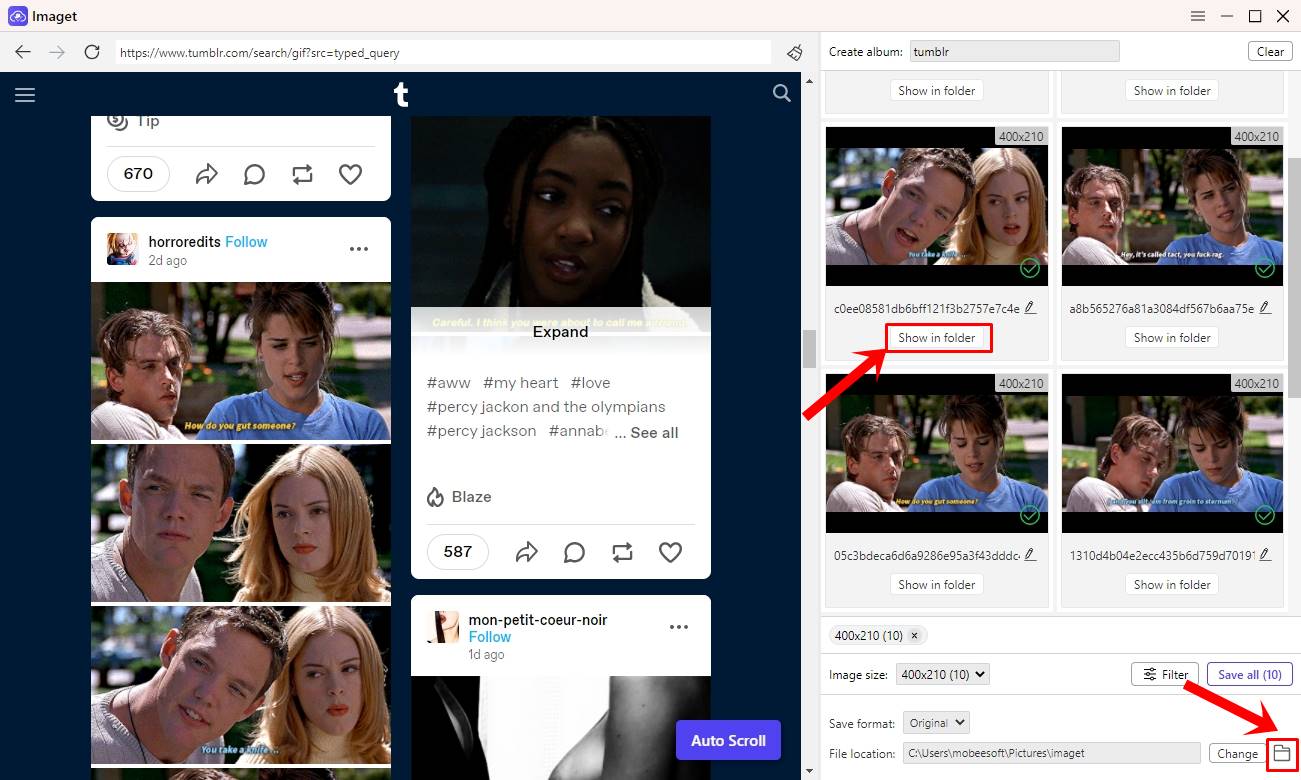
Task: Follow the horroredits blog
Action: (x=246, y=241)
